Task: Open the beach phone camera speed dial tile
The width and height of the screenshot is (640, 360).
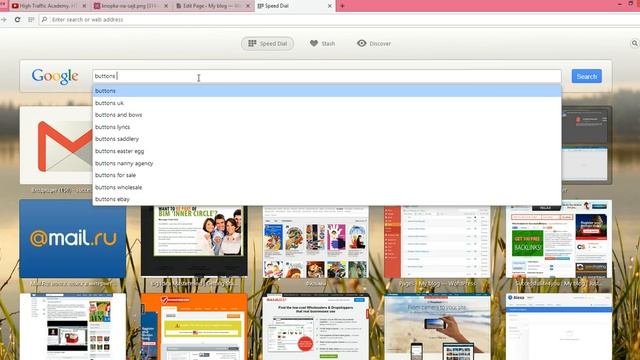Action: [x=437, y=327]
